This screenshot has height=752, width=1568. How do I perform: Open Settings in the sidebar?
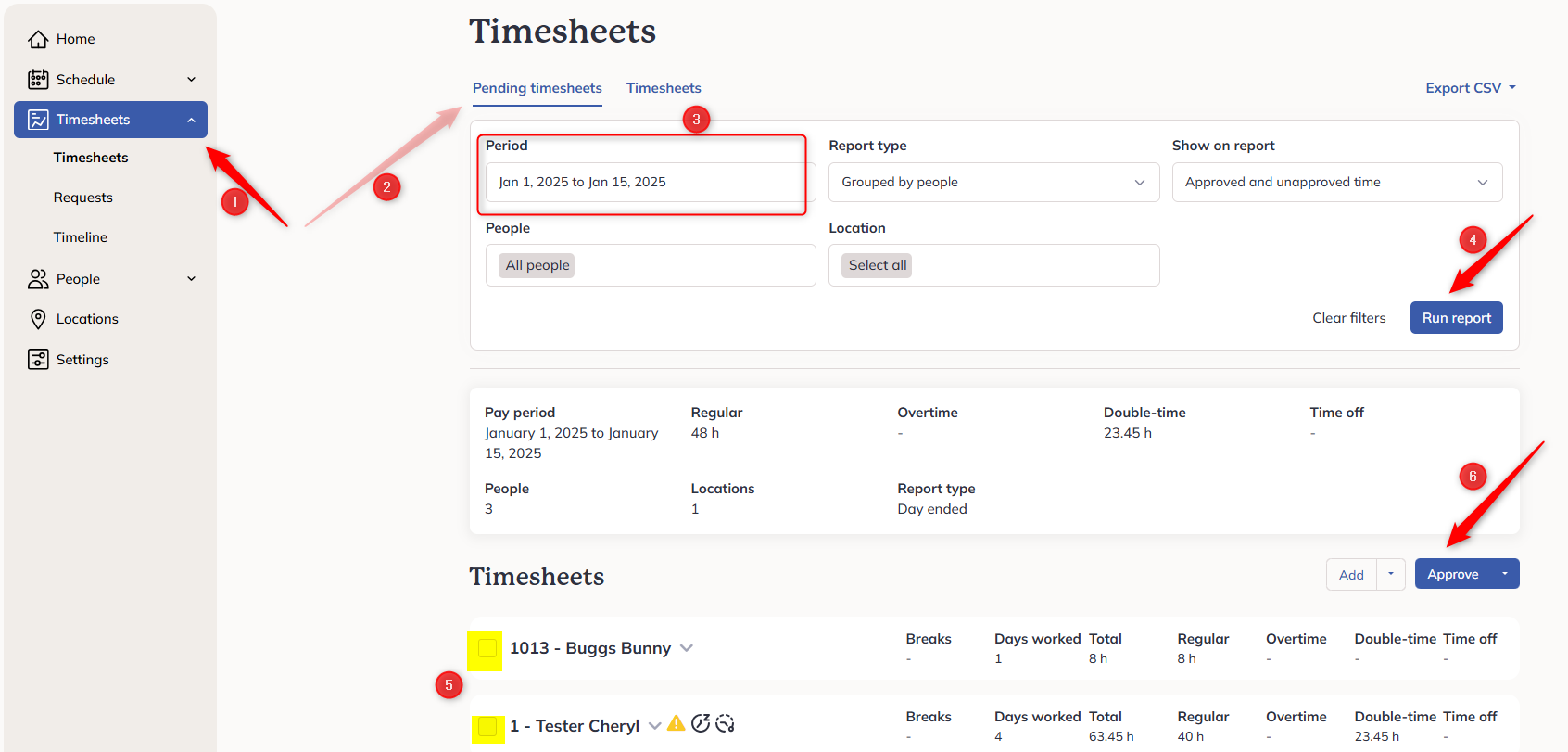82,360
